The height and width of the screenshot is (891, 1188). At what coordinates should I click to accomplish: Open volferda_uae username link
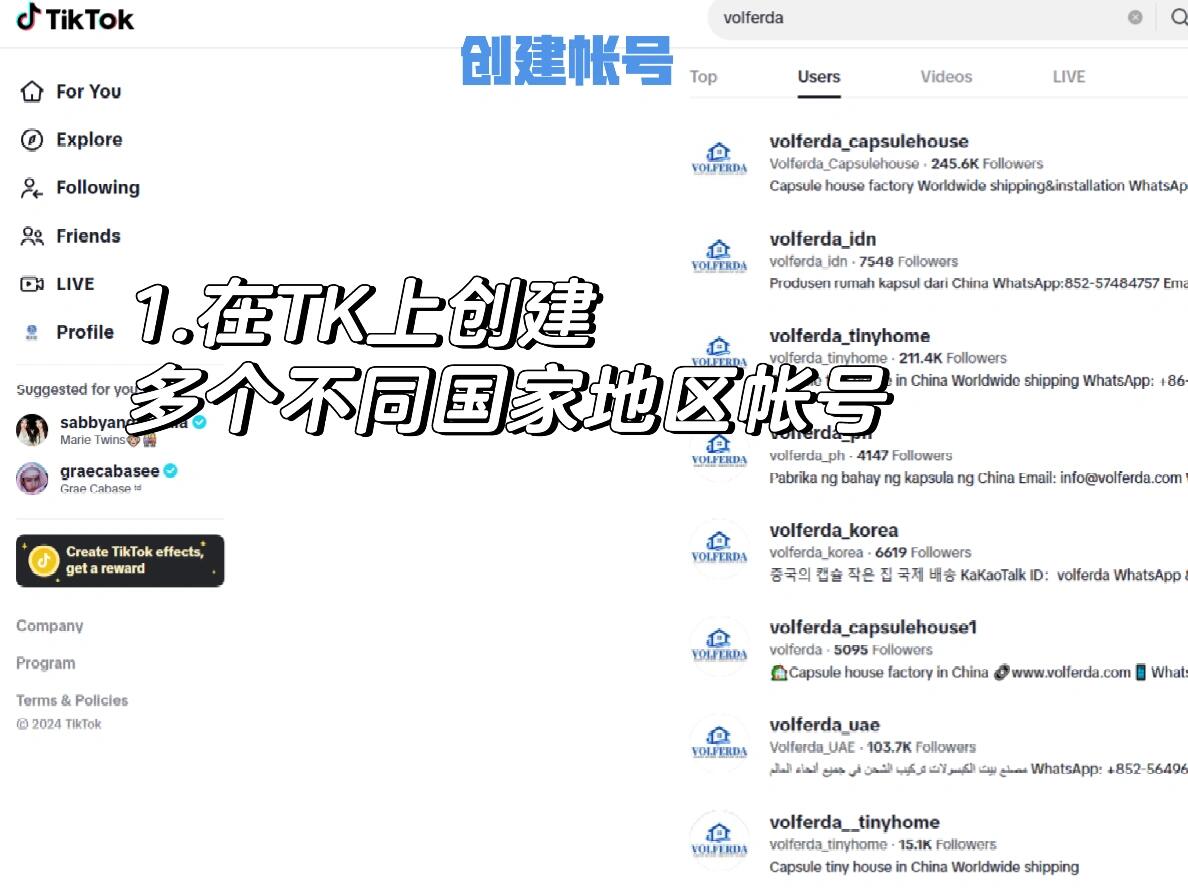click(824, 725)
